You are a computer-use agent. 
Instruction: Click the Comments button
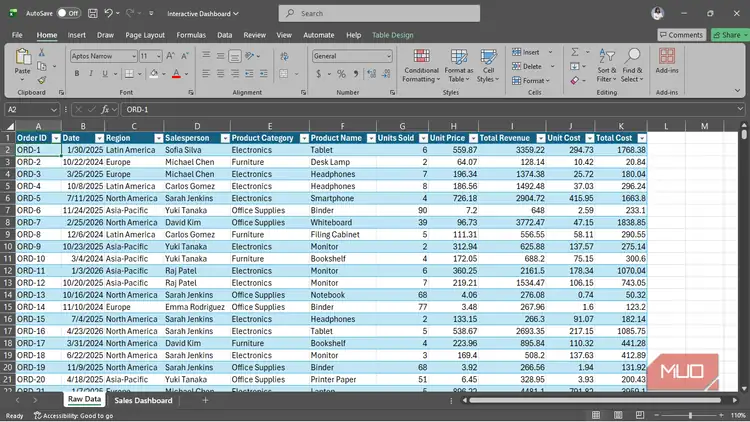tap(682, 35)
